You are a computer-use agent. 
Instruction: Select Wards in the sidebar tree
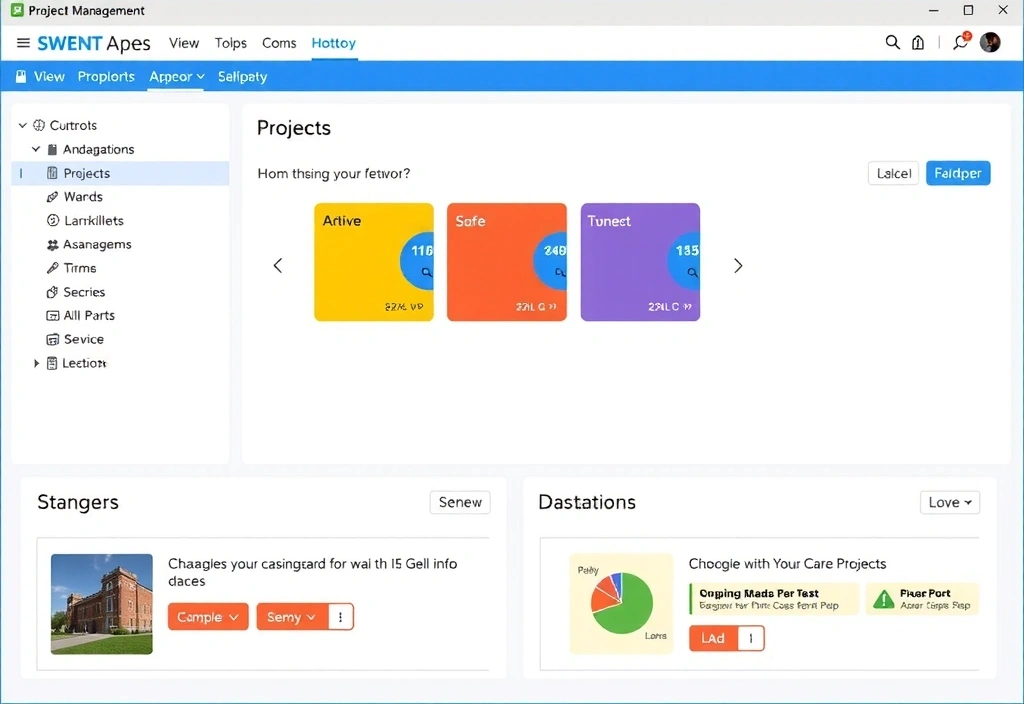83,197
